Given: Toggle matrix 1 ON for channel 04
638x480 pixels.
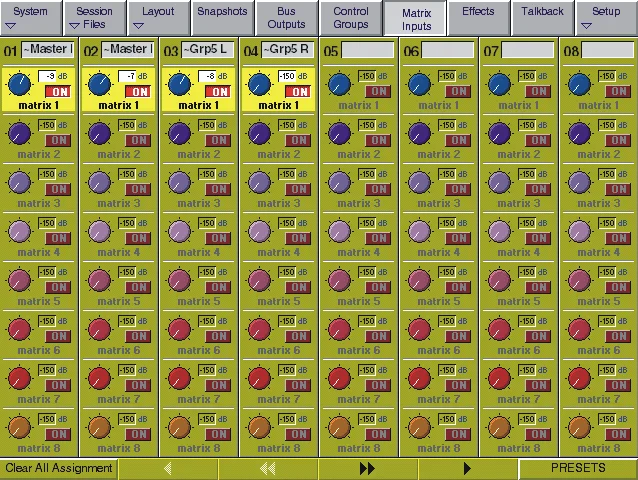Looking at the screenshot, I should [298, 92].
